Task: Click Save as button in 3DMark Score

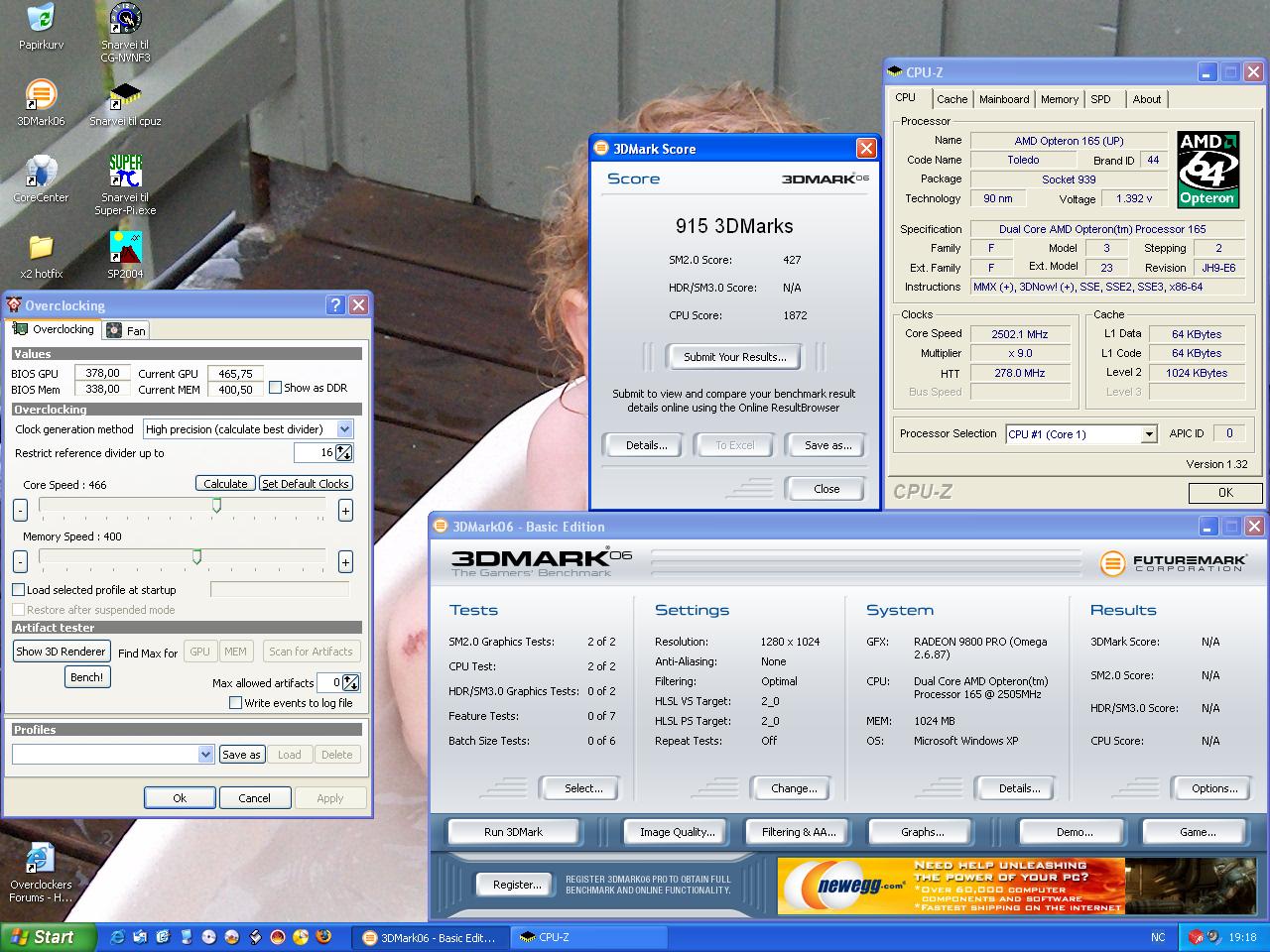Action: (827, 445)
